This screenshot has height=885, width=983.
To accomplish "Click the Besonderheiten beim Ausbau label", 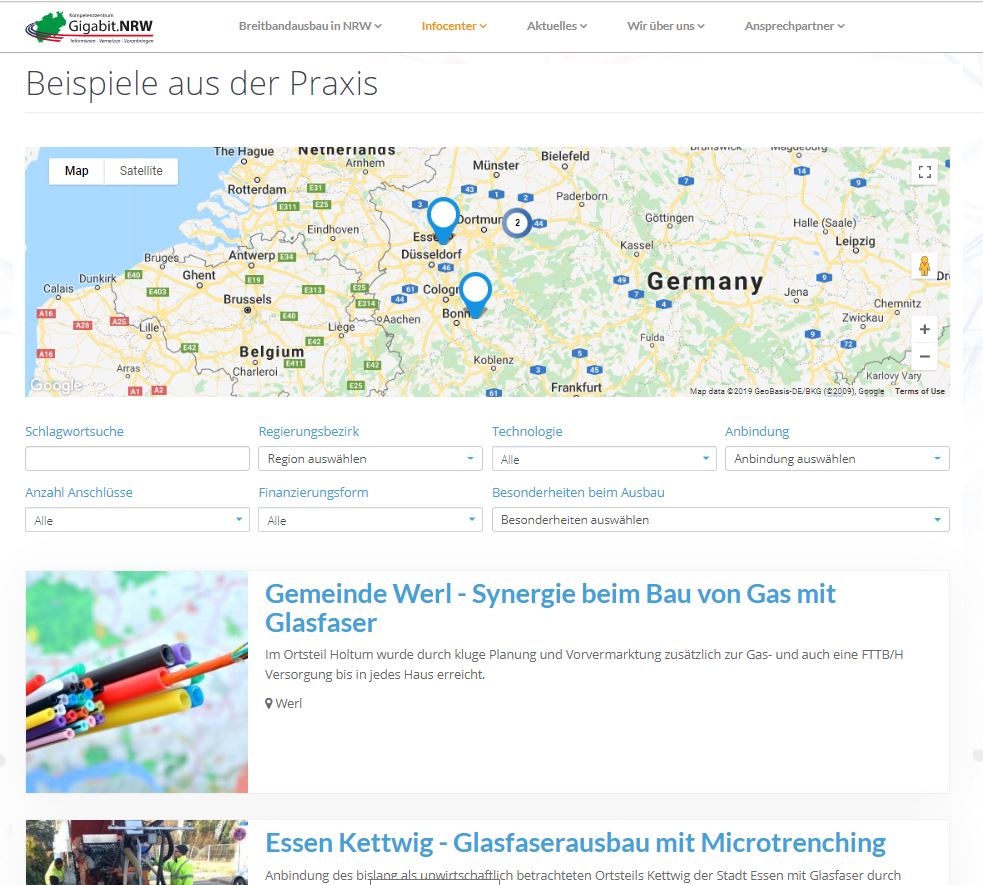I will (x=578, y=492).
